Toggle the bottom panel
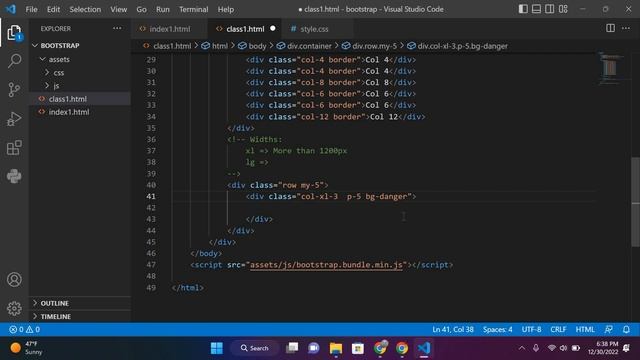This screenshot has height=360, width=640. coord(536,9)
